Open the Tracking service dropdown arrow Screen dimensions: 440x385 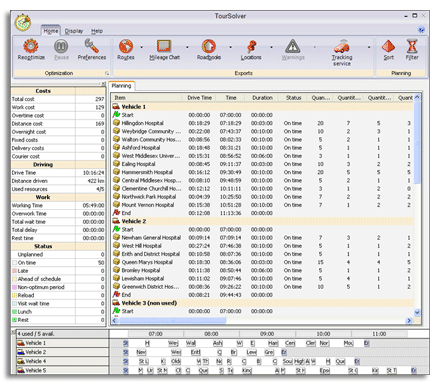pos(369,47)
